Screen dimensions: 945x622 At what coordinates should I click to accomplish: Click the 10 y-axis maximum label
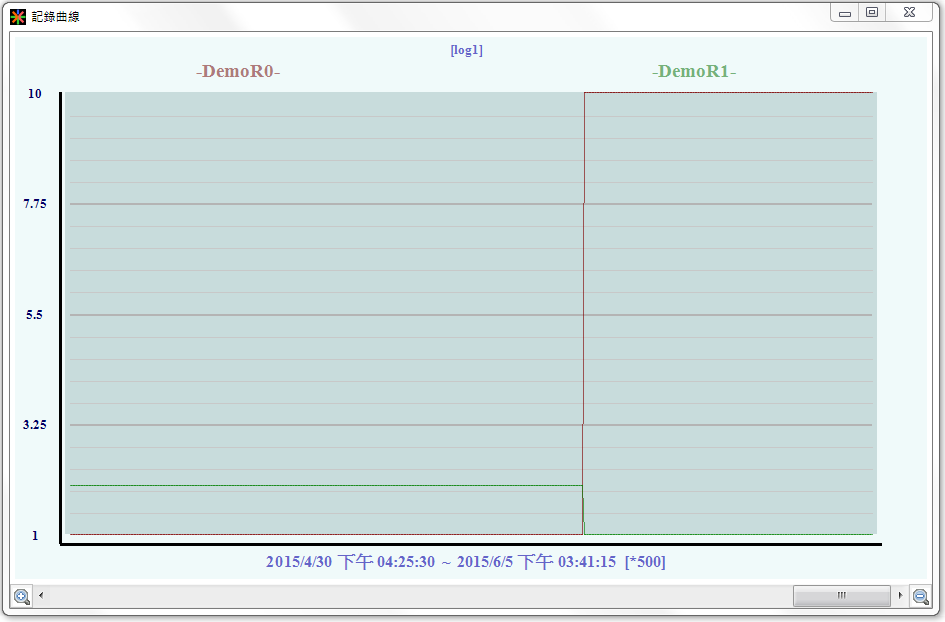[x=35, y=94]
